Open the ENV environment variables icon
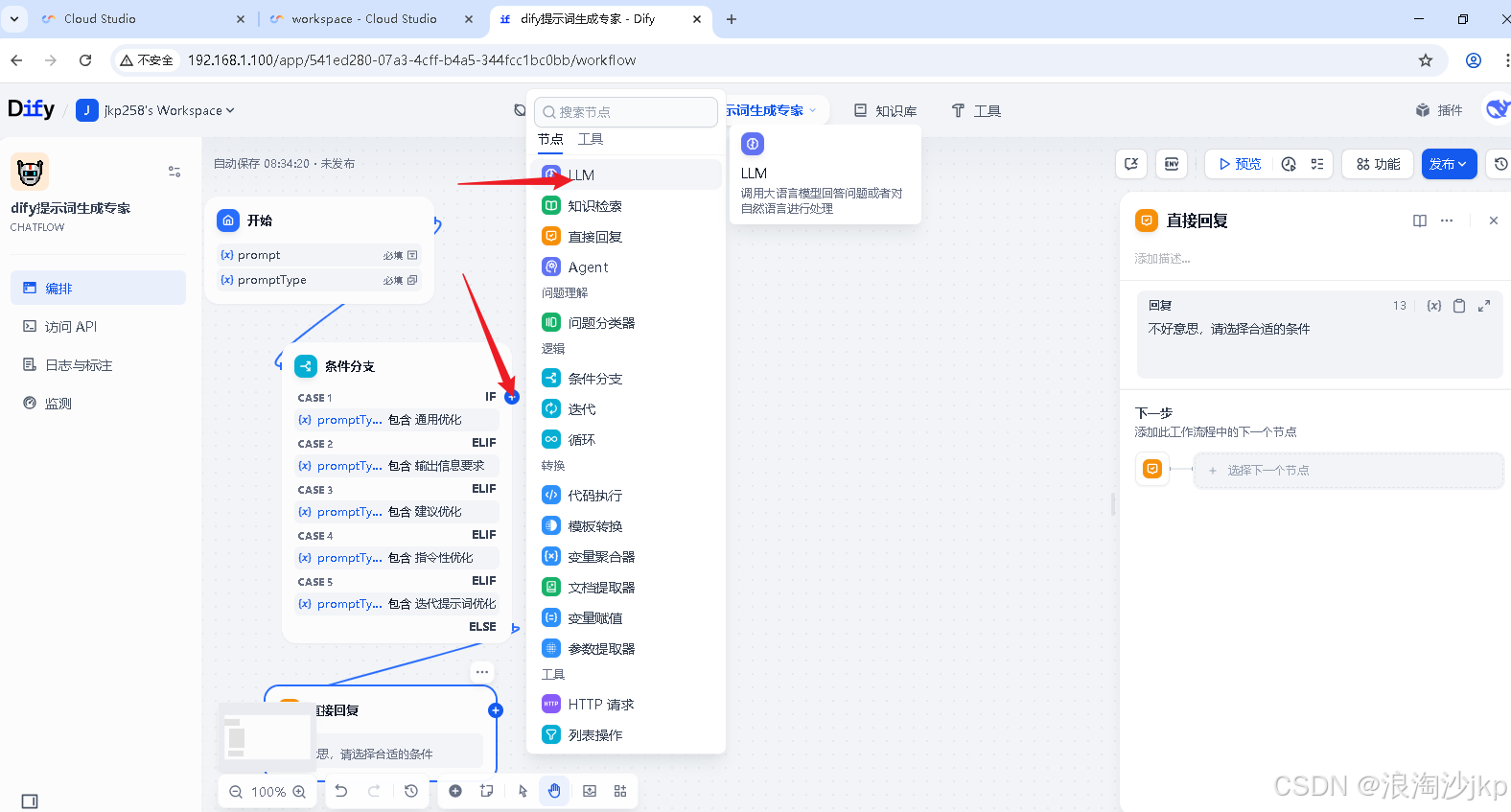 click(1172, 164)
